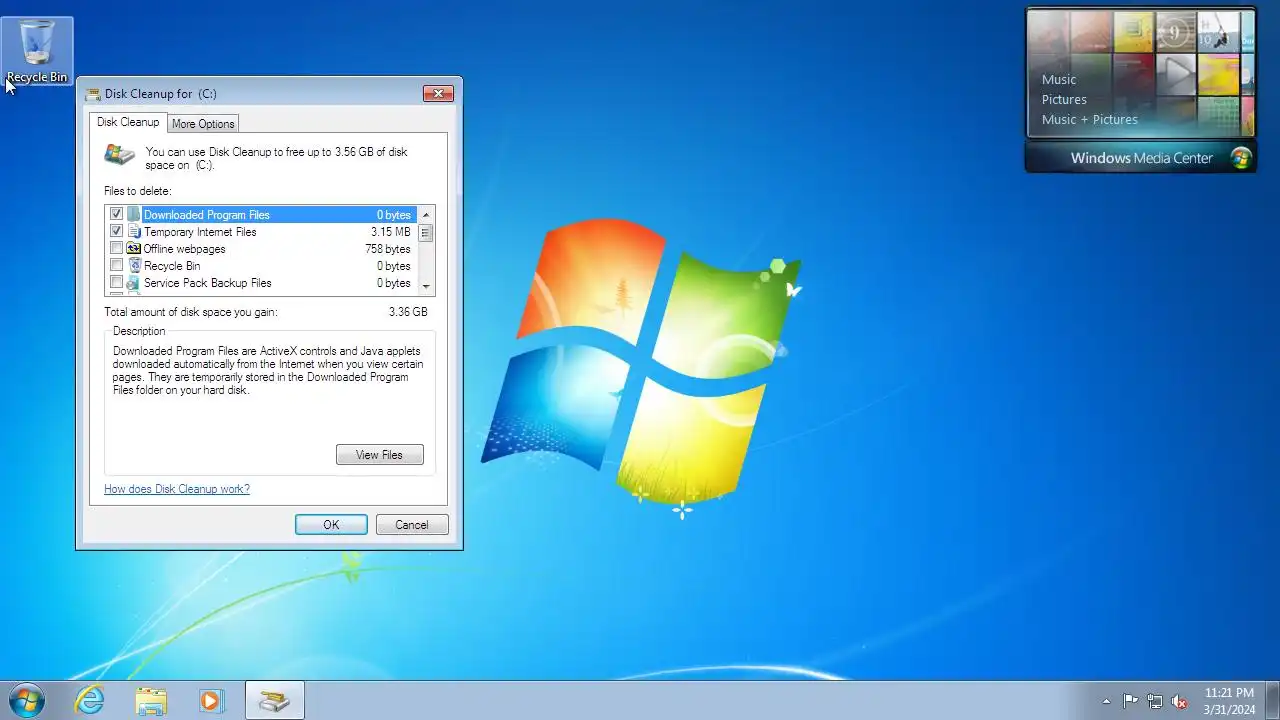Uncheck Downloaded Program Files checkbox
This screenshot has height=720, width=1280.
(x=117, y=215)
